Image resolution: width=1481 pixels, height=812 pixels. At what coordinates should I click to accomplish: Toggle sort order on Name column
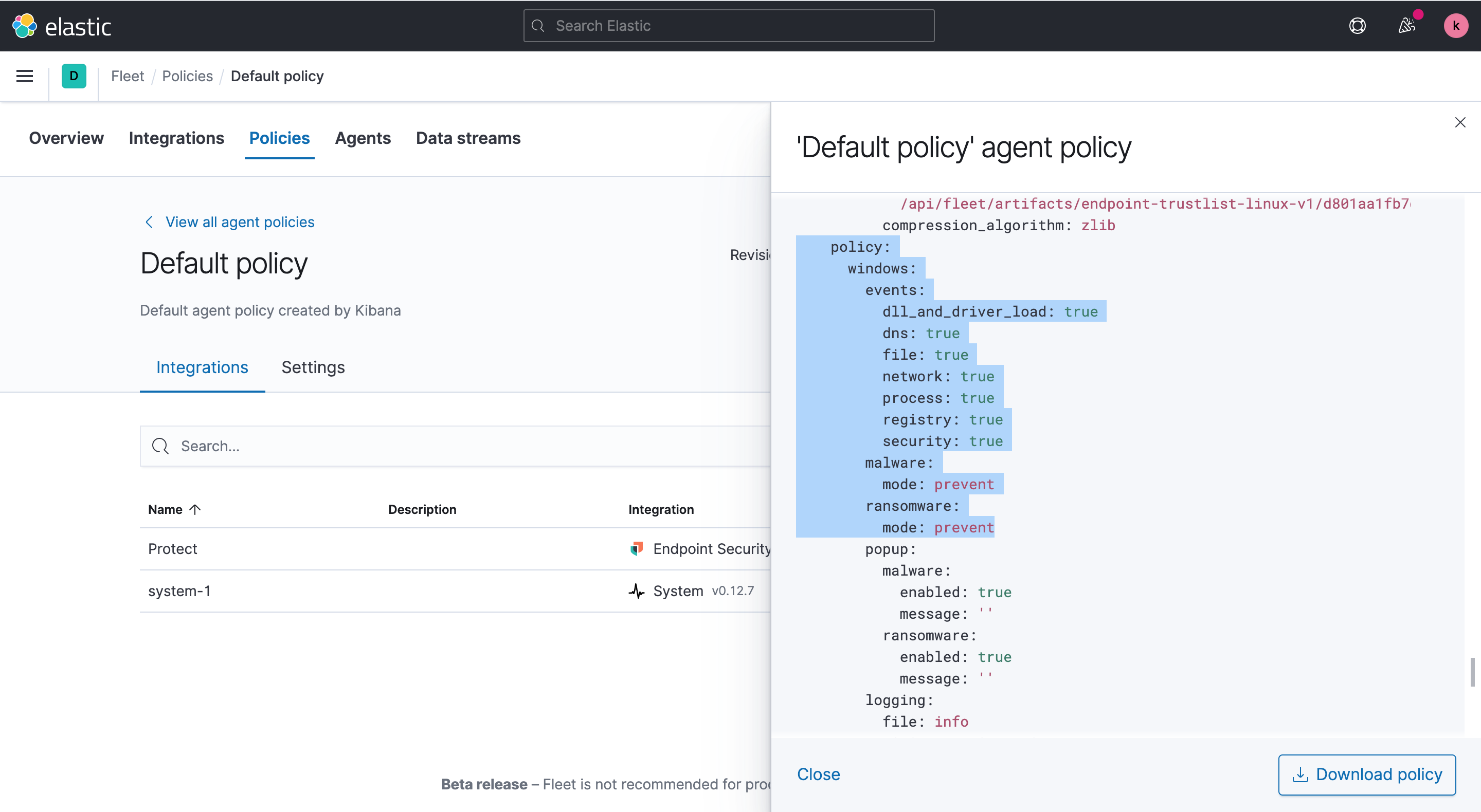coord(174,509)
